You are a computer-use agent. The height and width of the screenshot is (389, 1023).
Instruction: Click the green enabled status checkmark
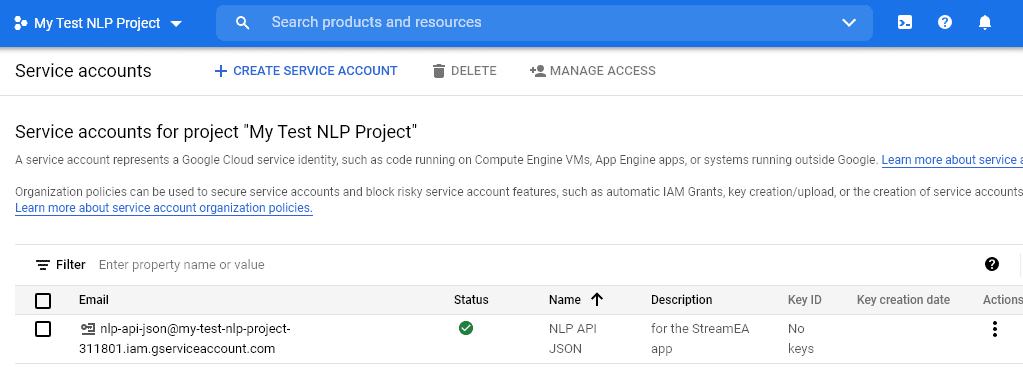coord(466,328)
